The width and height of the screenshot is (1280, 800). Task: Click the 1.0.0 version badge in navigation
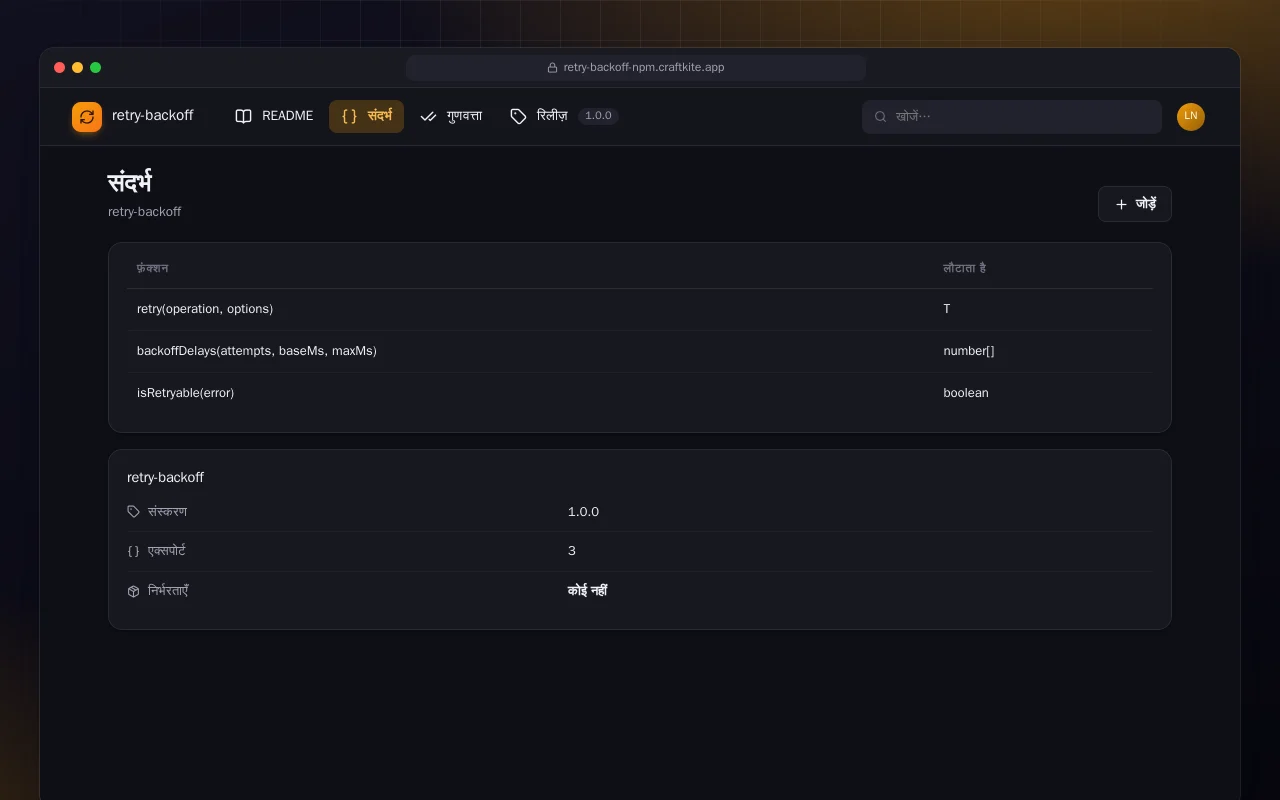click(x=598, y=116)
